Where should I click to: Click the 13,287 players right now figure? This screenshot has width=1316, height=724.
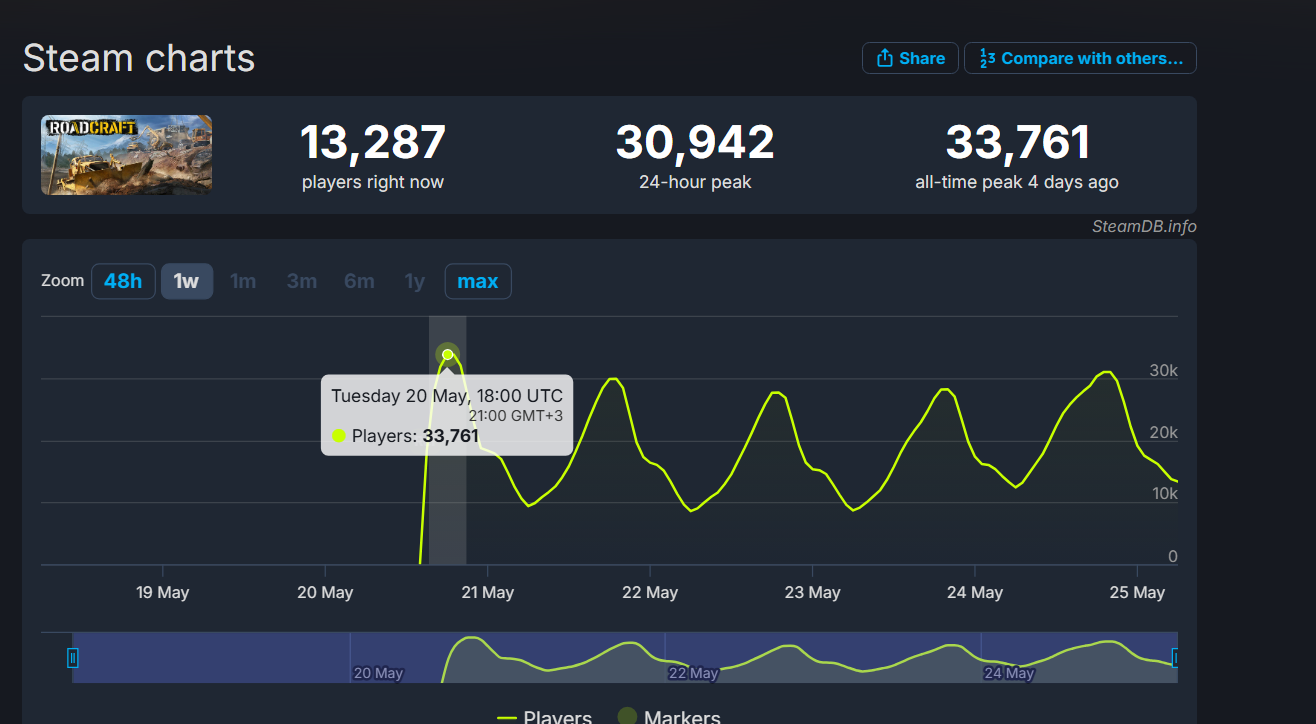373,142
